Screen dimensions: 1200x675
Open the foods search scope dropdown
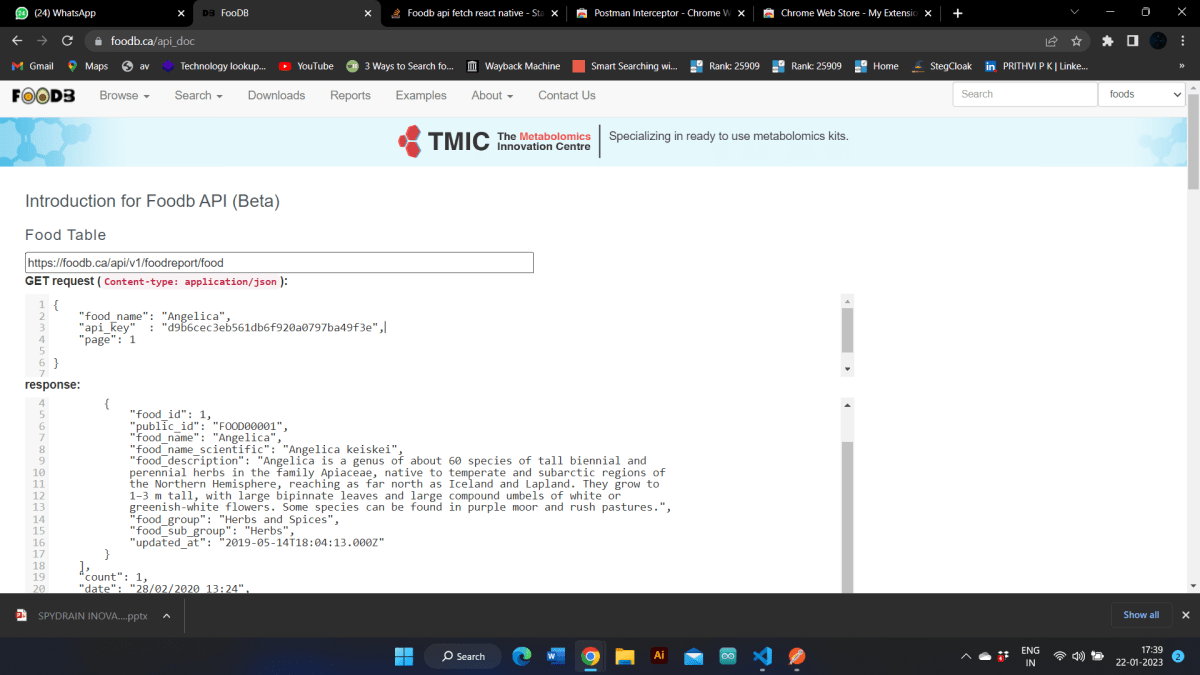click(1142, 94)
